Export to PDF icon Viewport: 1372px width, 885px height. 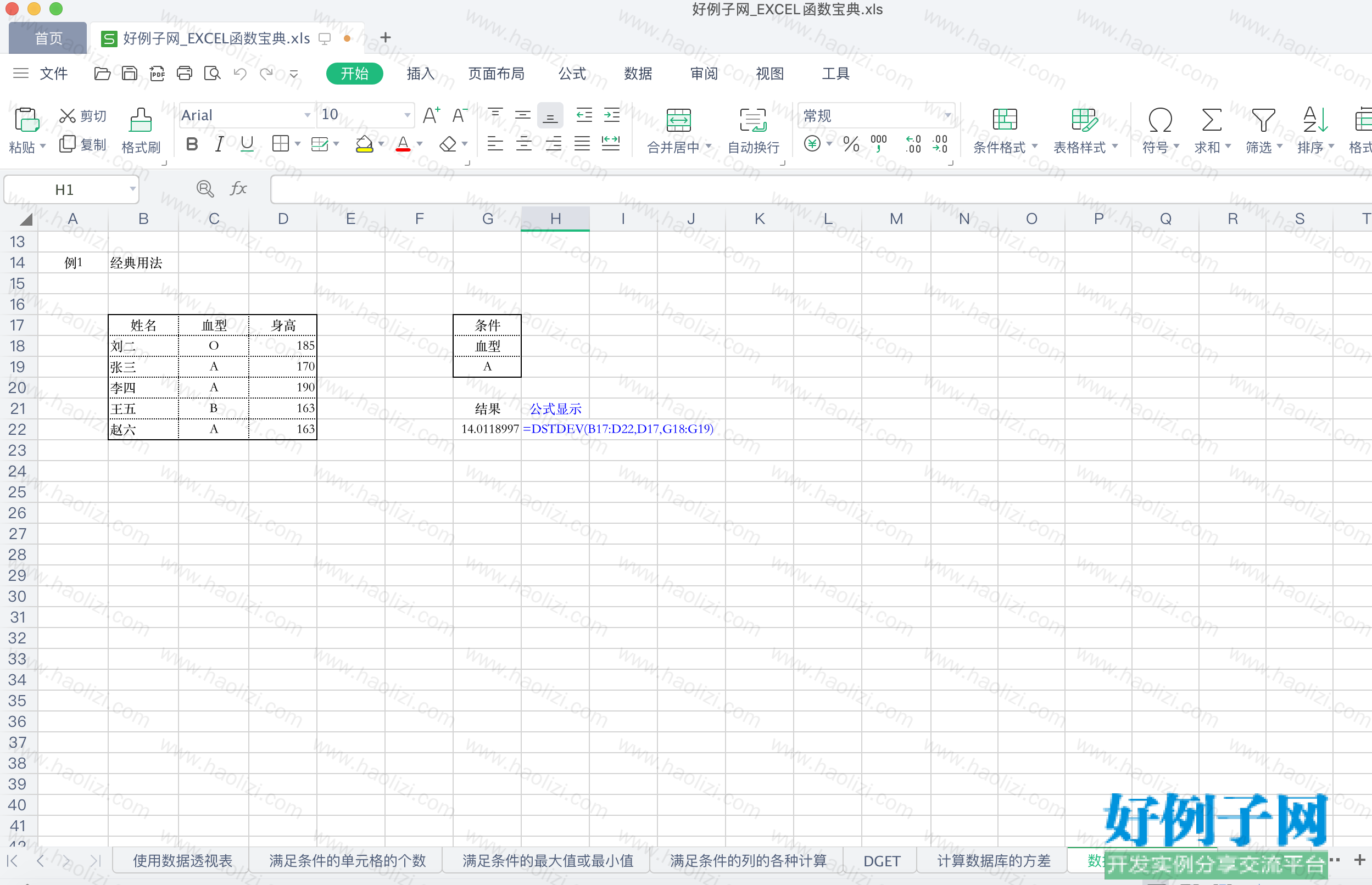point(157,73)
